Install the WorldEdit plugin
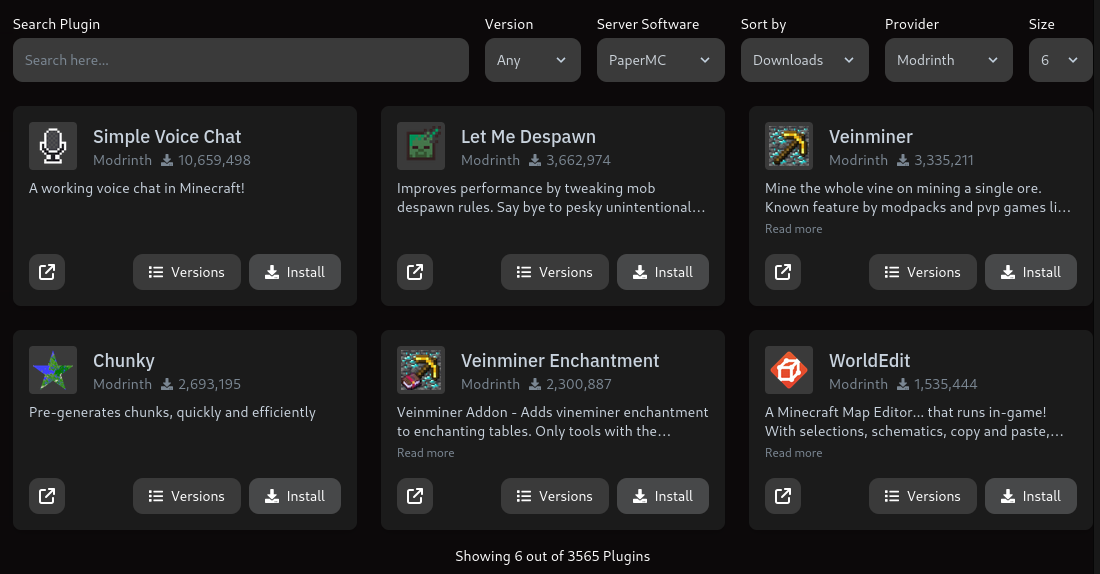The image size is (1100, 574). pyautogui.click(x=1031, y=496)
